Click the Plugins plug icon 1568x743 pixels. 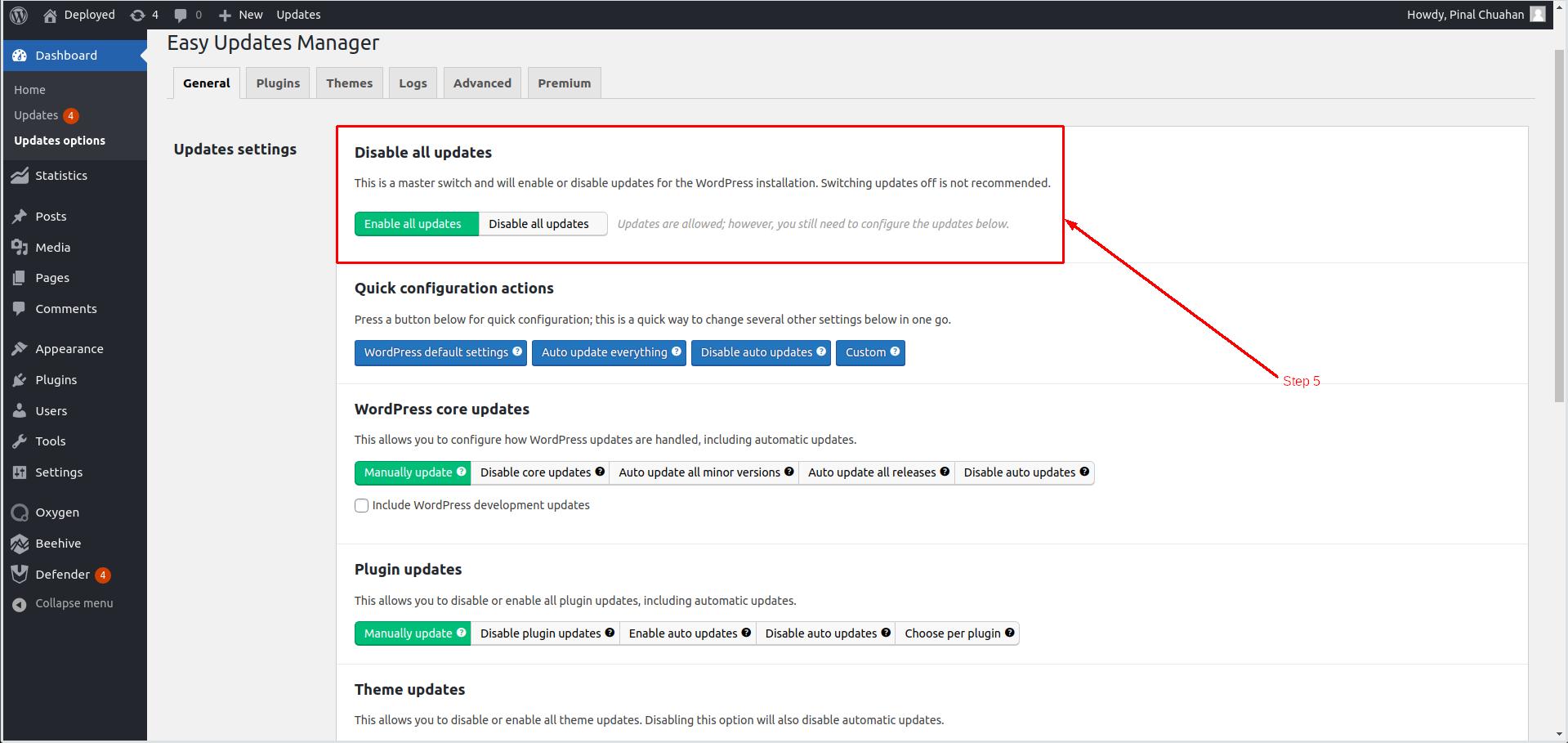(20, 380)
